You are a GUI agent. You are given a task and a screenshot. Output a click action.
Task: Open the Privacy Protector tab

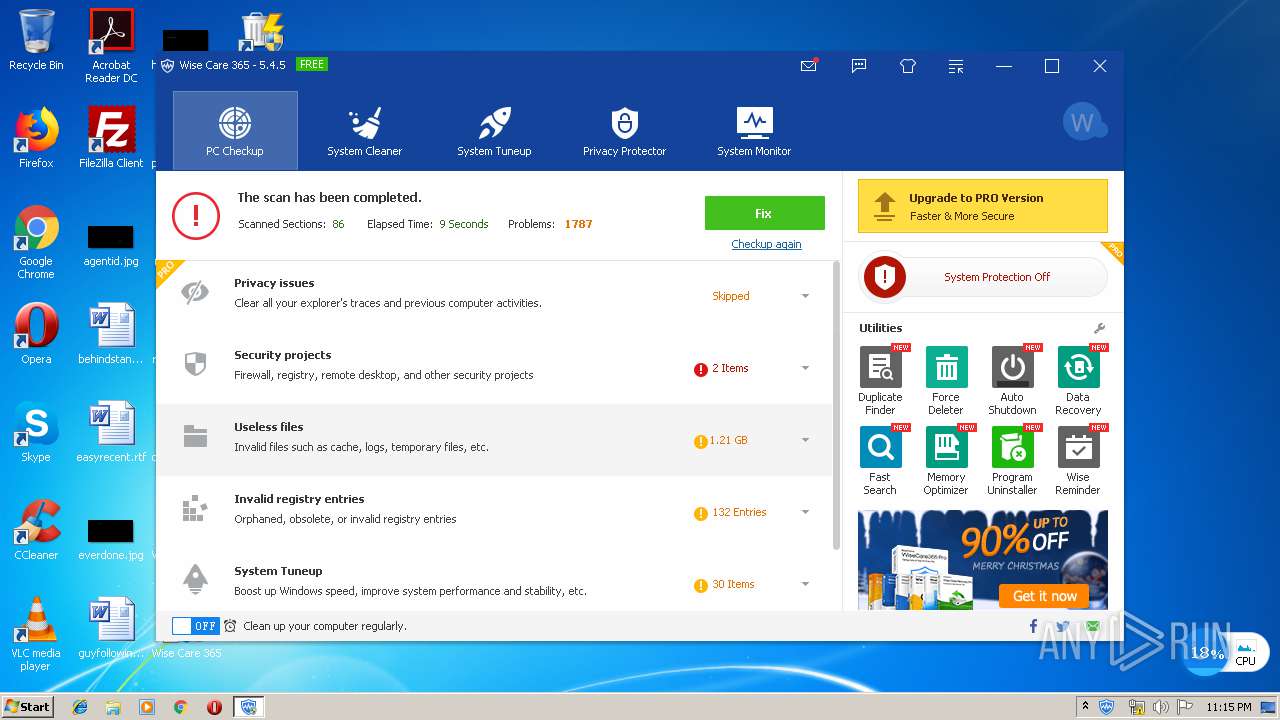click(x=625, y=130)
